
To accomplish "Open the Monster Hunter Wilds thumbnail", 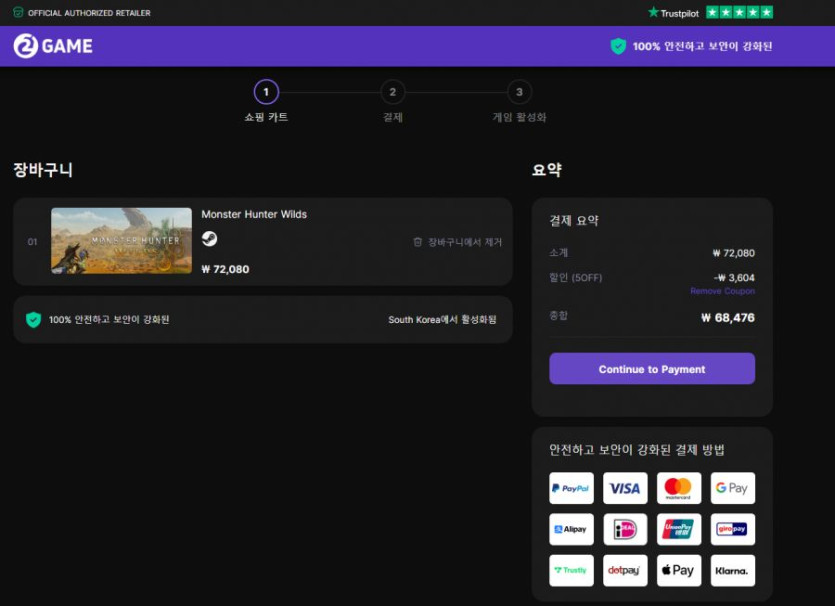I will pyautogui.click(x=121, y=241).
